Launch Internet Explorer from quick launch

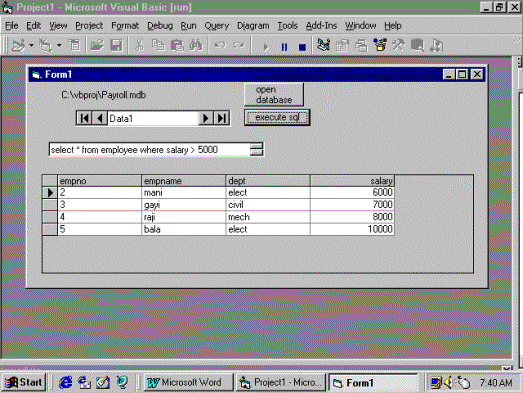pos(65,382)
